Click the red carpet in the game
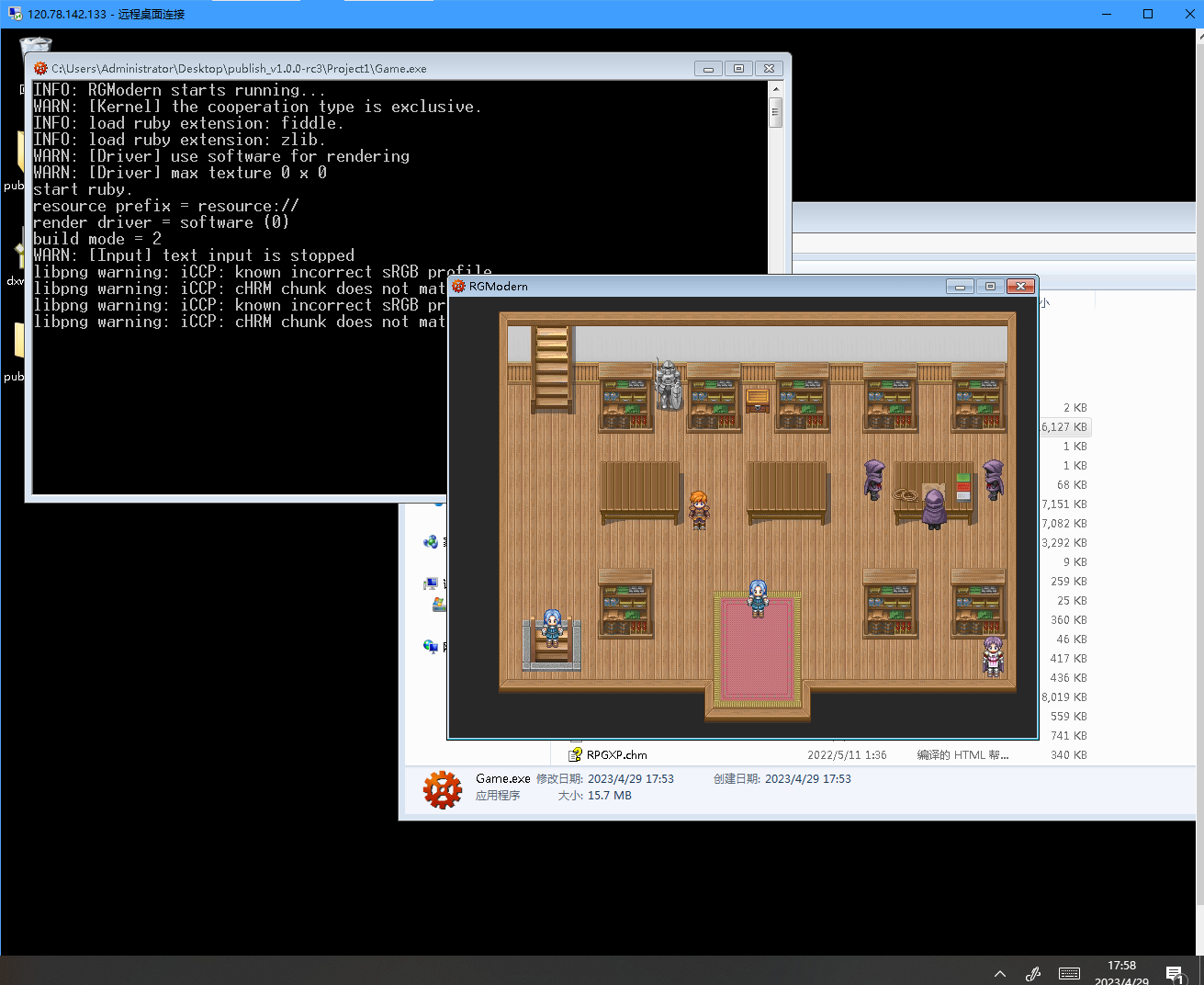Screen dimensions: 1204x985 [758, 648]
